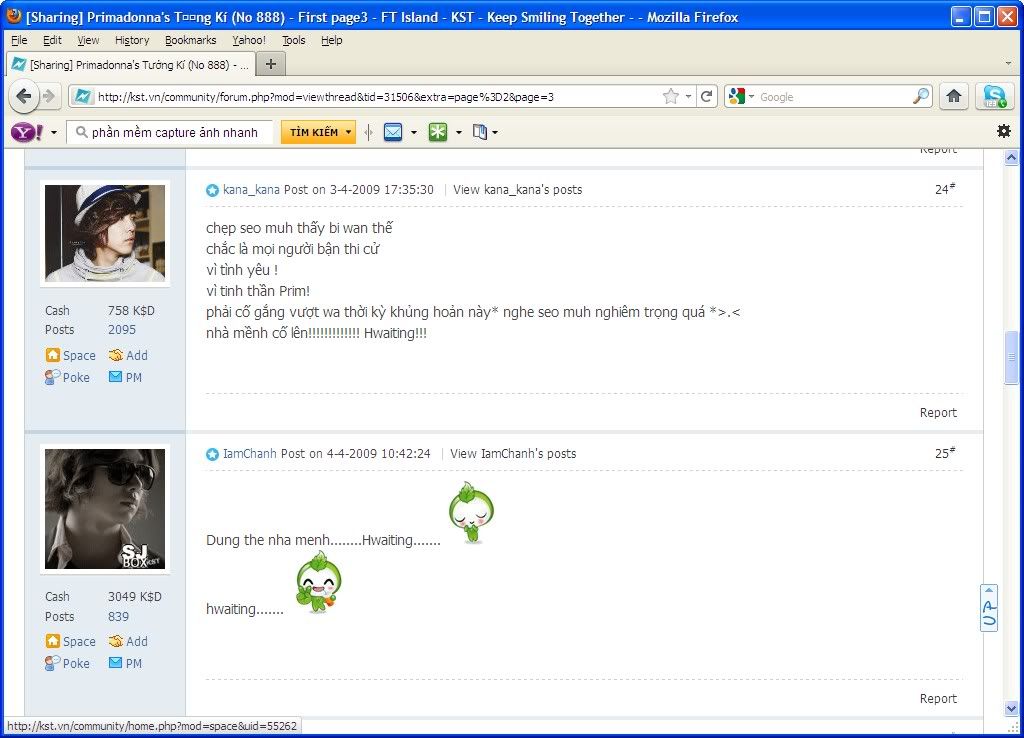The width and height of the screenshot is (1024, 738).
Task: Open the Firefox Home page icon
Action: click(953, 97)
